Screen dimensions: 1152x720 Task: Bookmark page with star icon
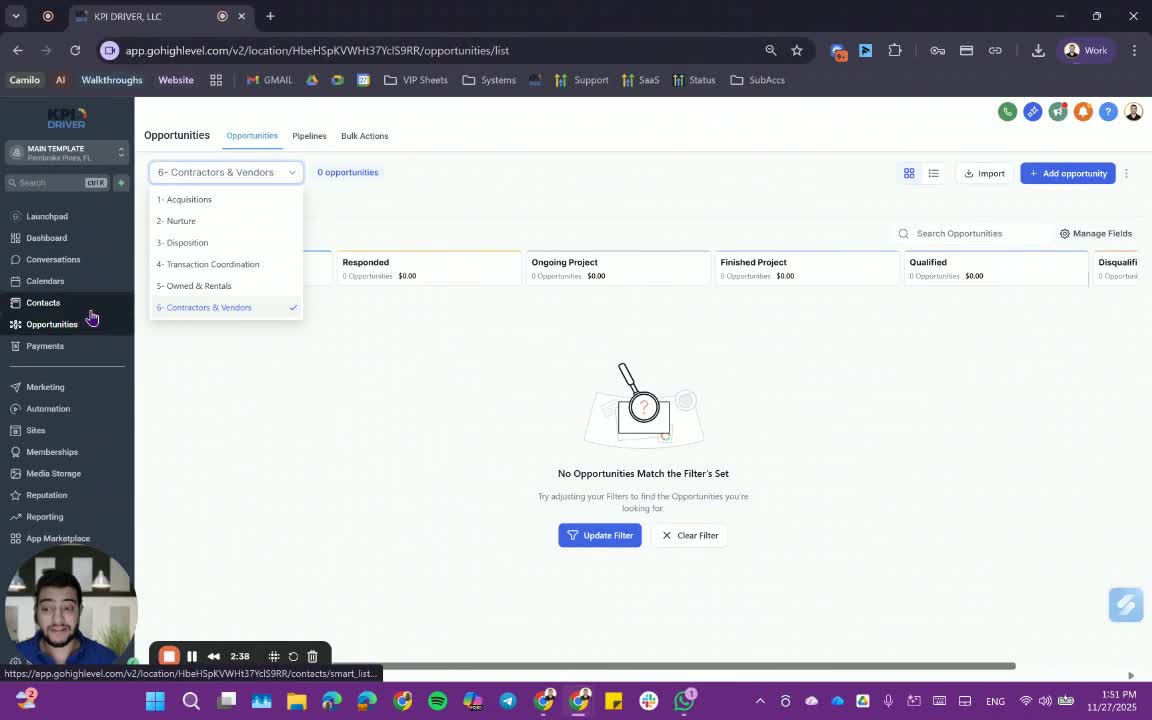[x=796, y=51]
